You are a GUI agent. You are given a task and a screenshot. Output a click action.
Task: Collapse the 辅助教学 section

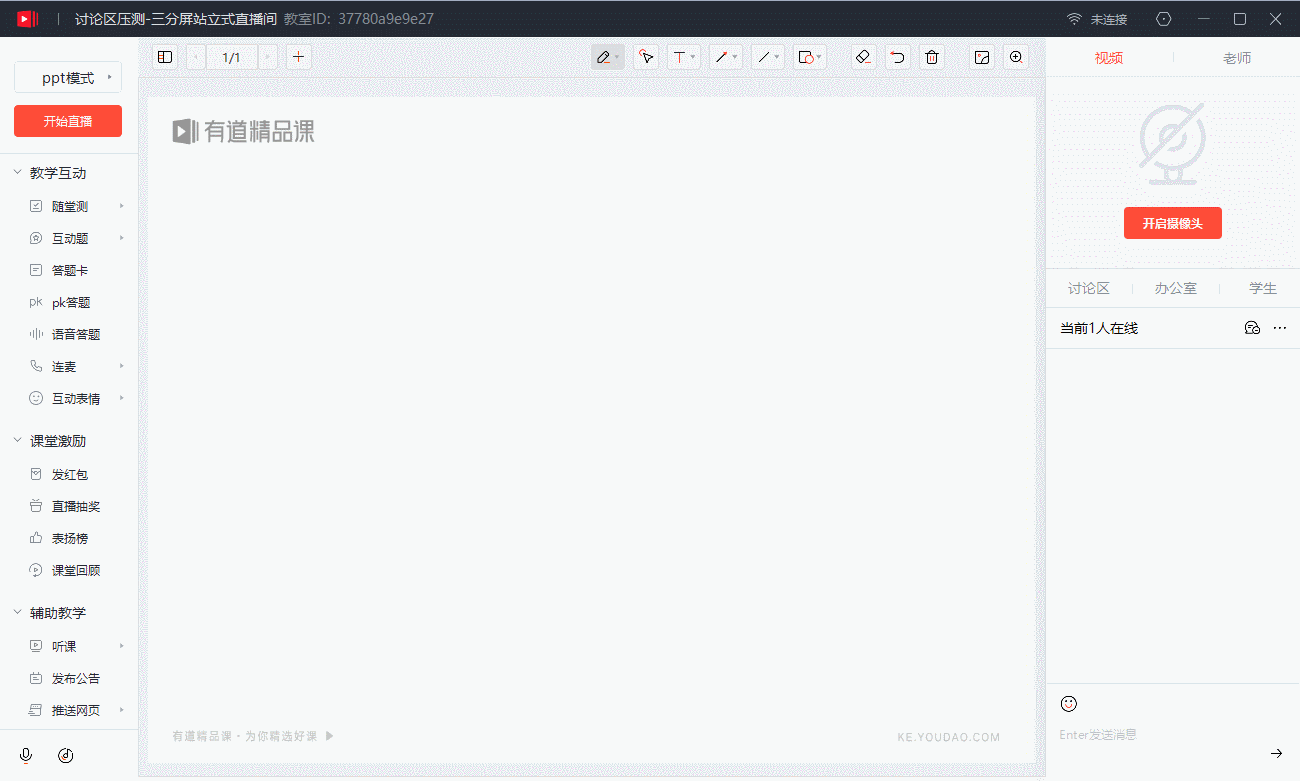click(17, 613)
